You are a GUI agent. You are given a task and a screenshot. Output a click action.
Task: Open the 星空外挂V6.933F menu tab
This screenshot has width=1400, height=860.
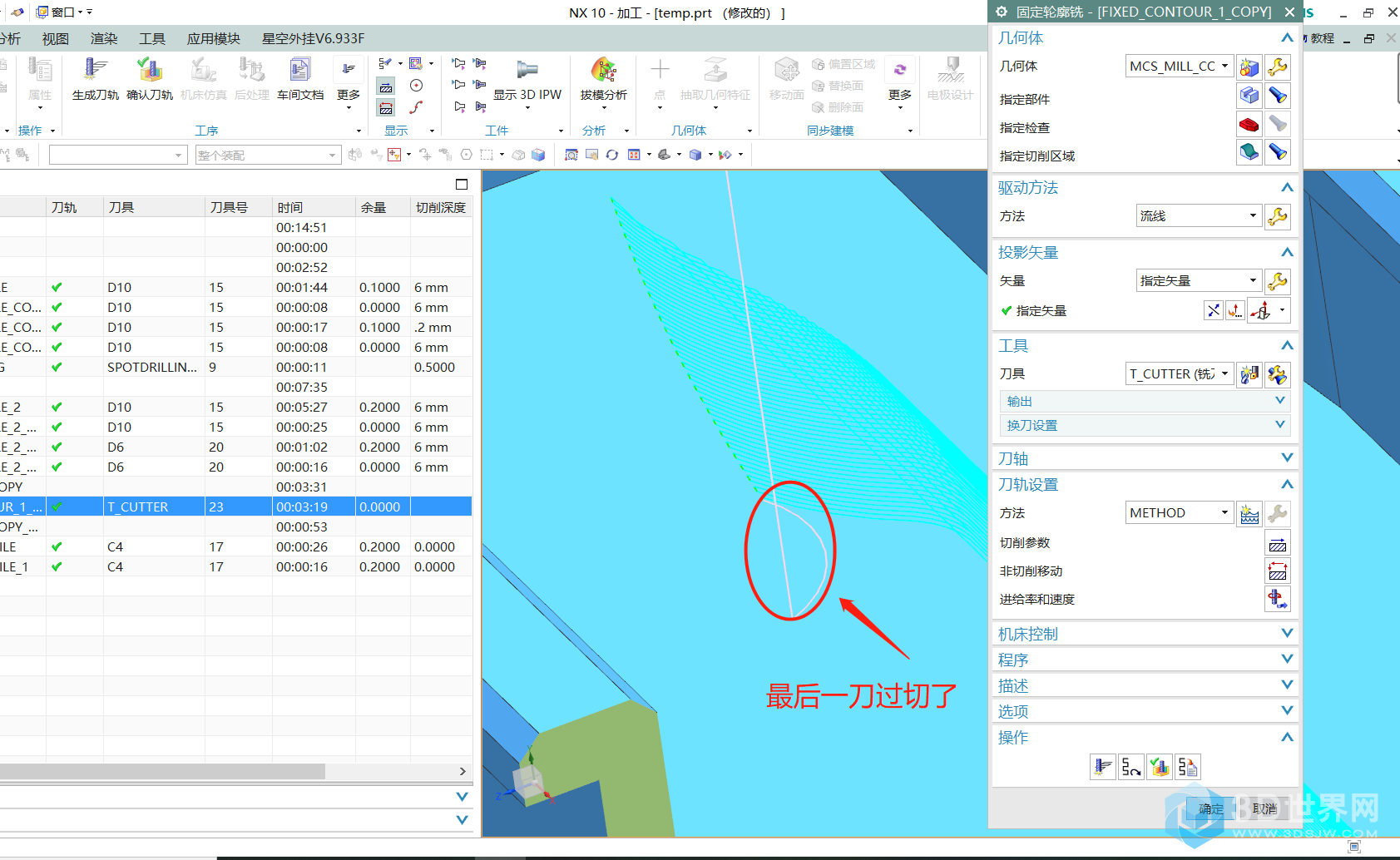[x=313, y=39]
